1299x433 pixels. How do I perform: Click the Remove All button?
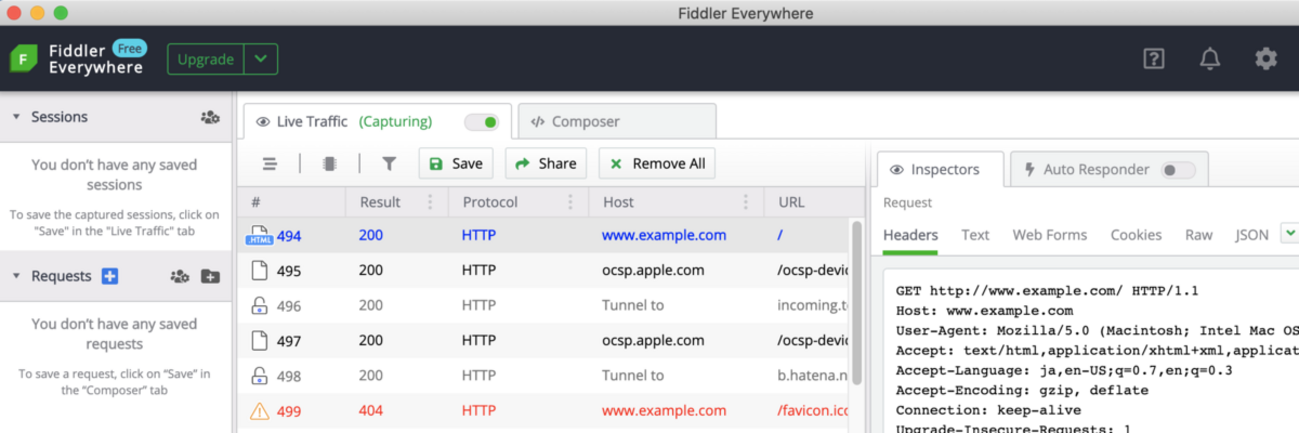click(x=657, y=164)
